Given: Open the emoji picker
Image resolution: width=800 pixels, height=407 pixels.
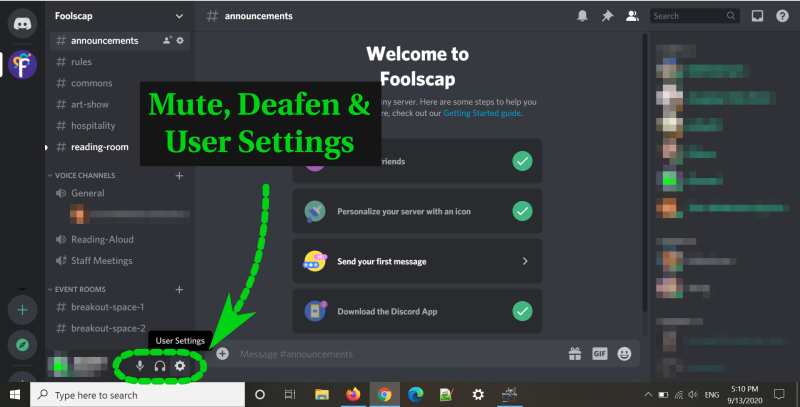Looking at the screenshot, I should pos(624,354).
